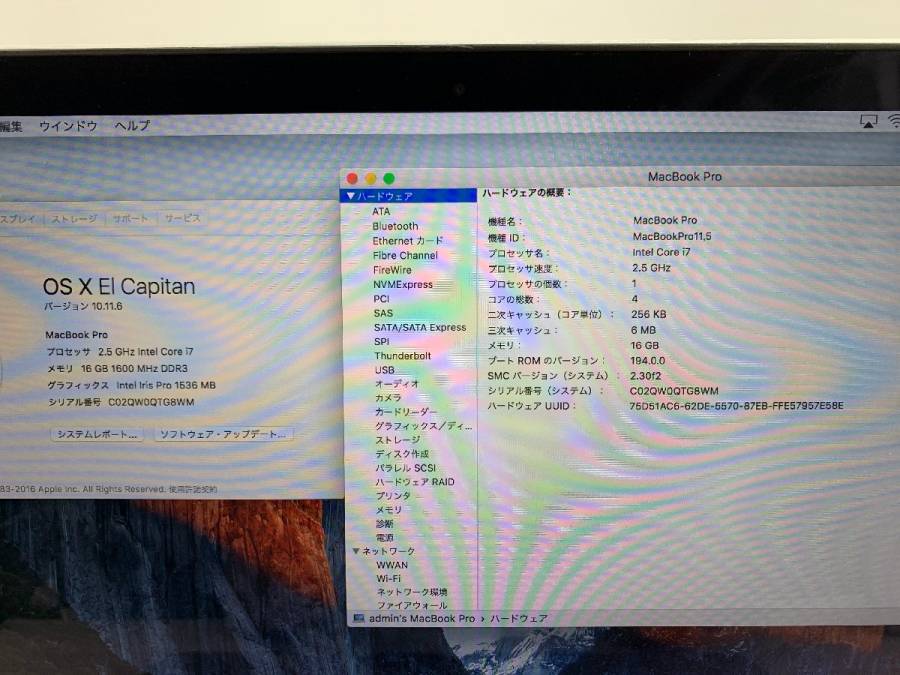Click computer icon in path bar
Image resolution: width=900 pixels, height=675 pixels.
coord(359,619)
